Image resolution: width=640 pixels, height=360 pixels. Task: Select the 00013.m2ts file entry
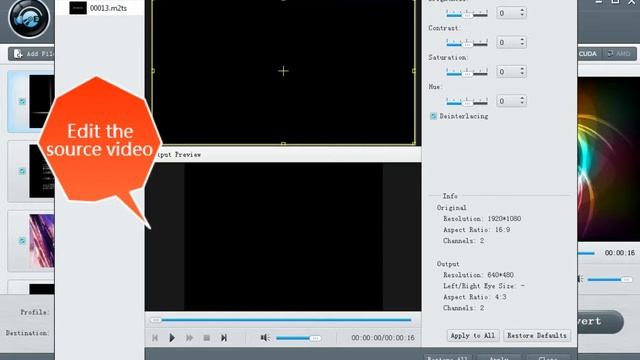coord(99,8)
